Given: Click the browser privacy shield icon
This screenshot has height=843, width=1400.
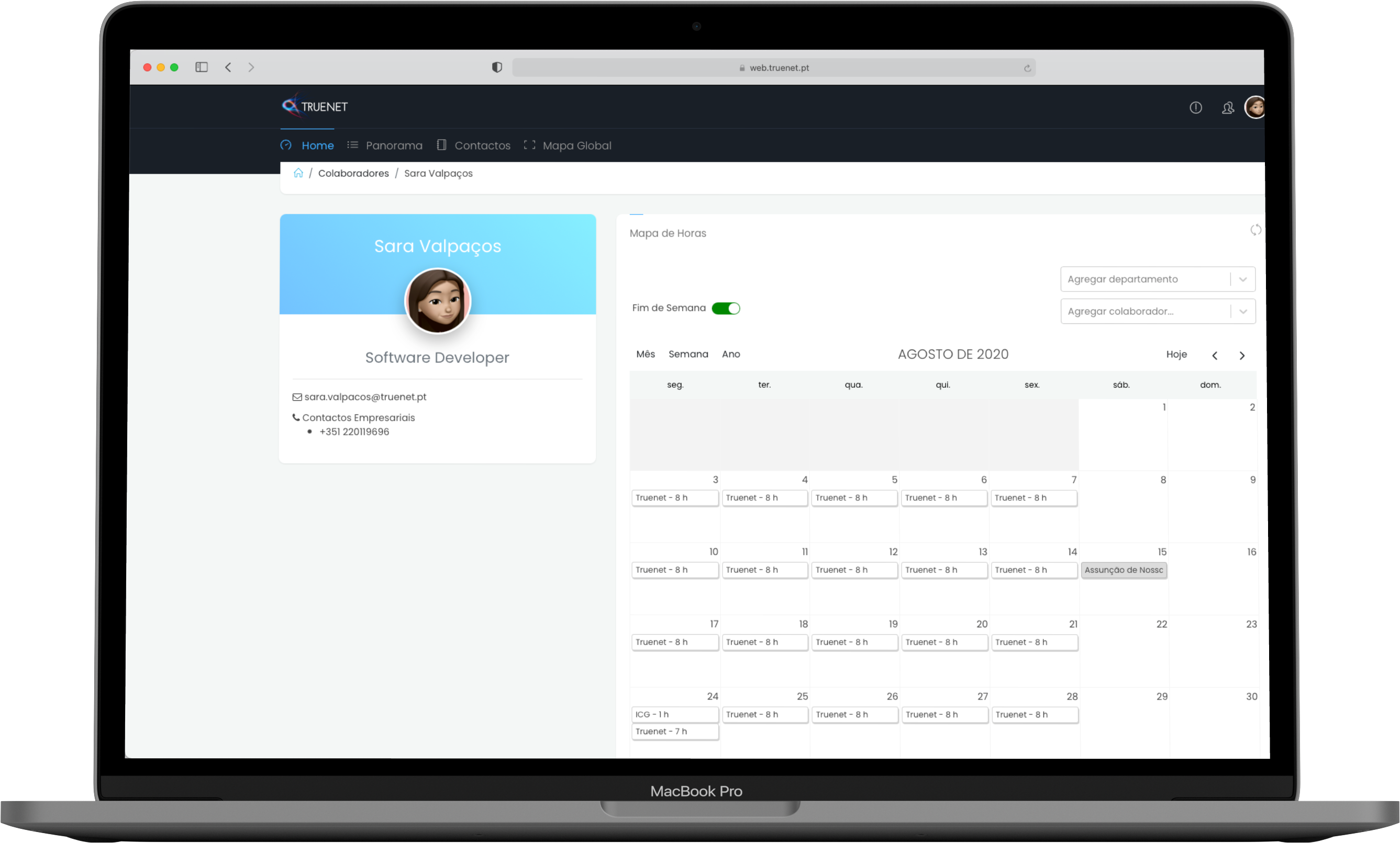Looking at the screenshot, I should [496, 68].
